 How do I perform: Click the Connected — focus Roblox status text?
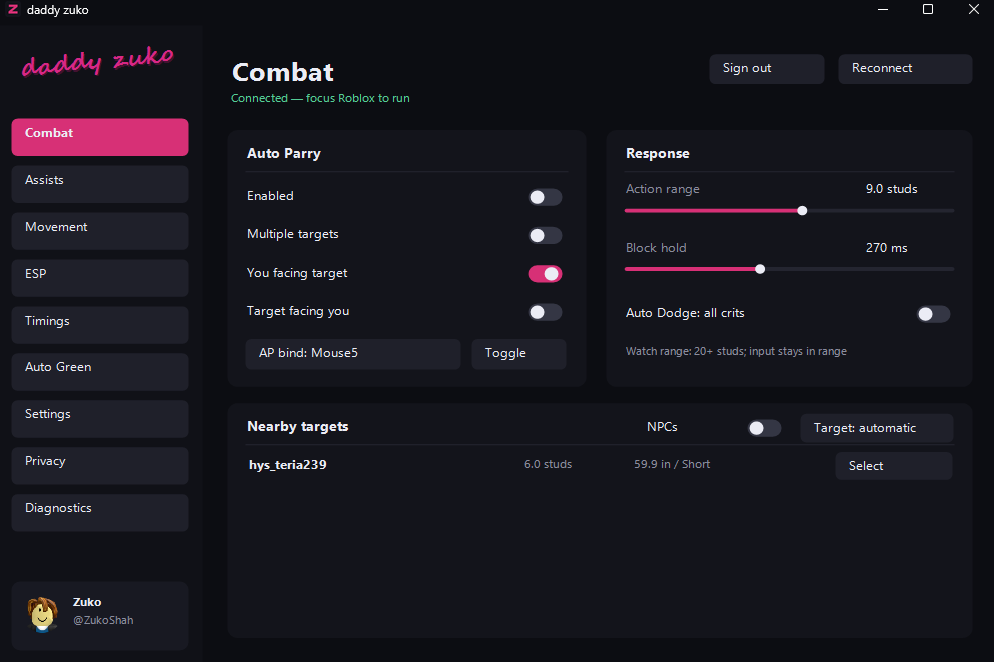[x=320, y=98]
